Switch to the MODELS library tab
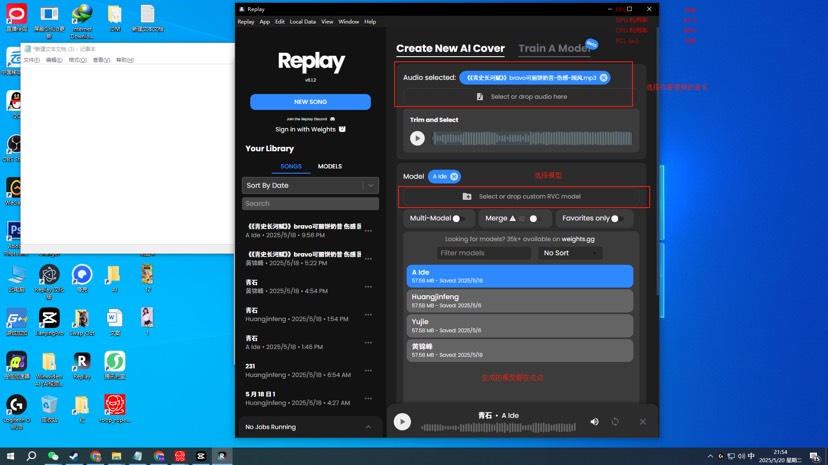 (x=330, y=166)
